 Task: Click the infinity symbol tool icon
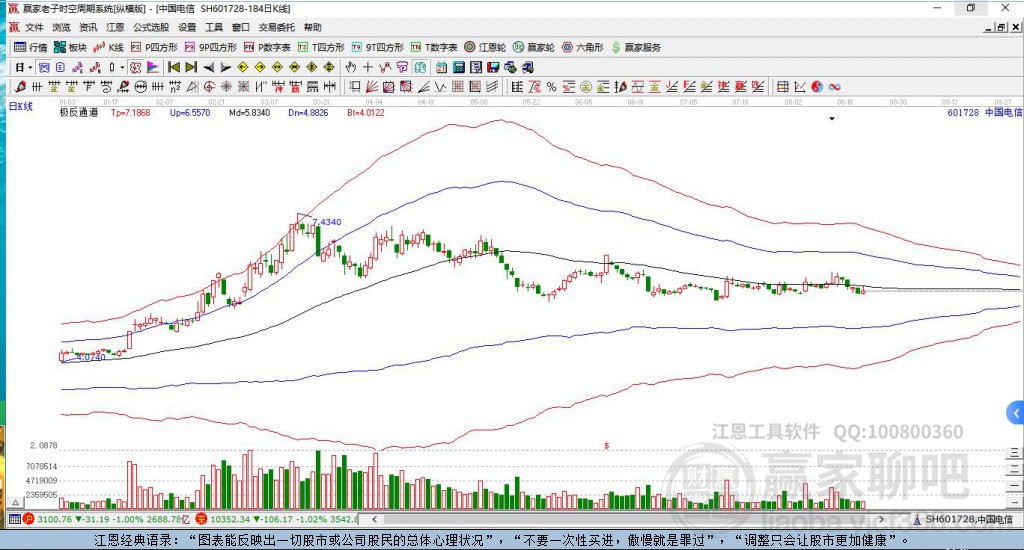pyautogui.click(x=833, y=87)
